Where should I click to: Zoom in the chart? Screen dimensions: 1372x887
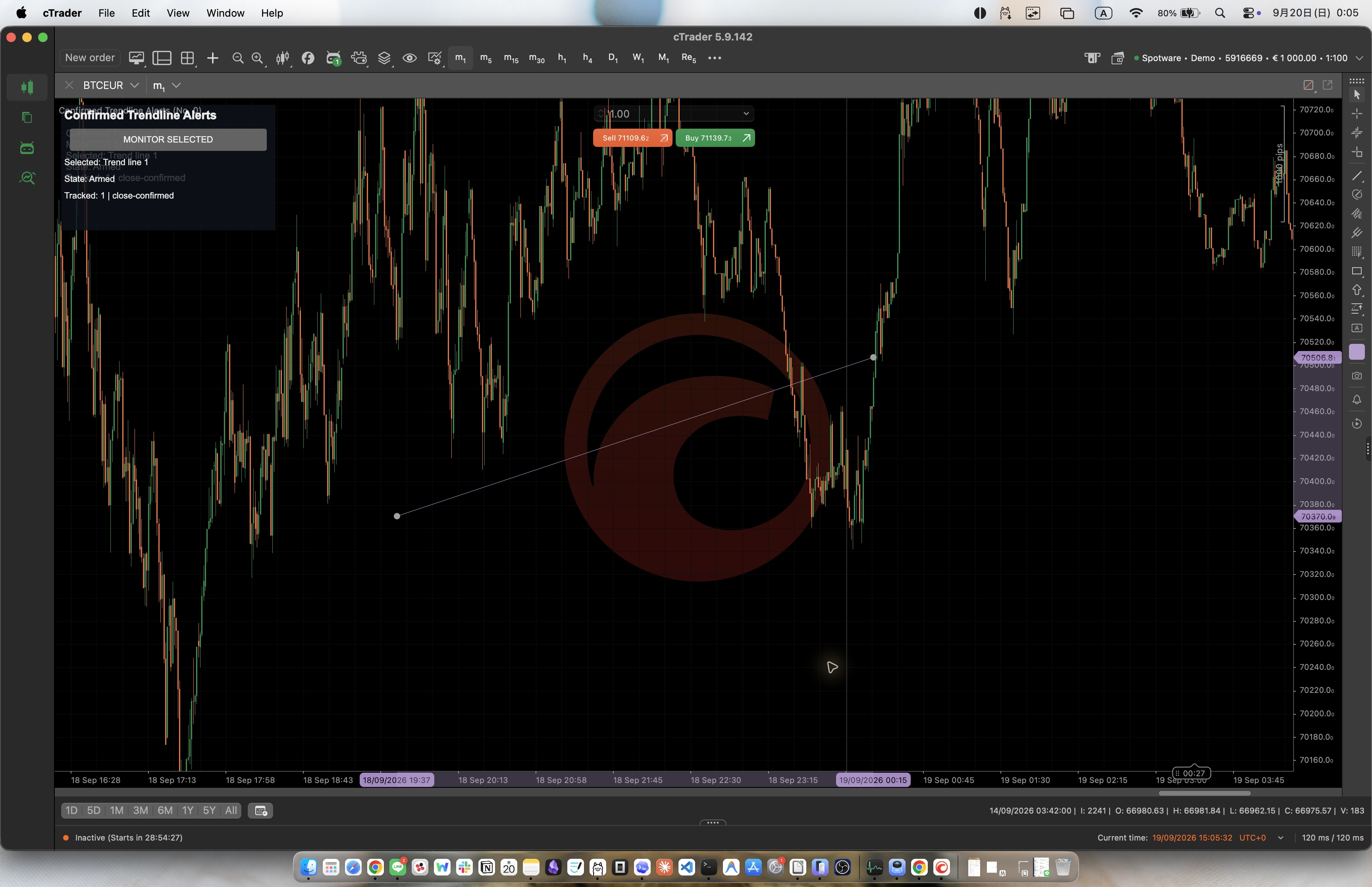point(257,58)
